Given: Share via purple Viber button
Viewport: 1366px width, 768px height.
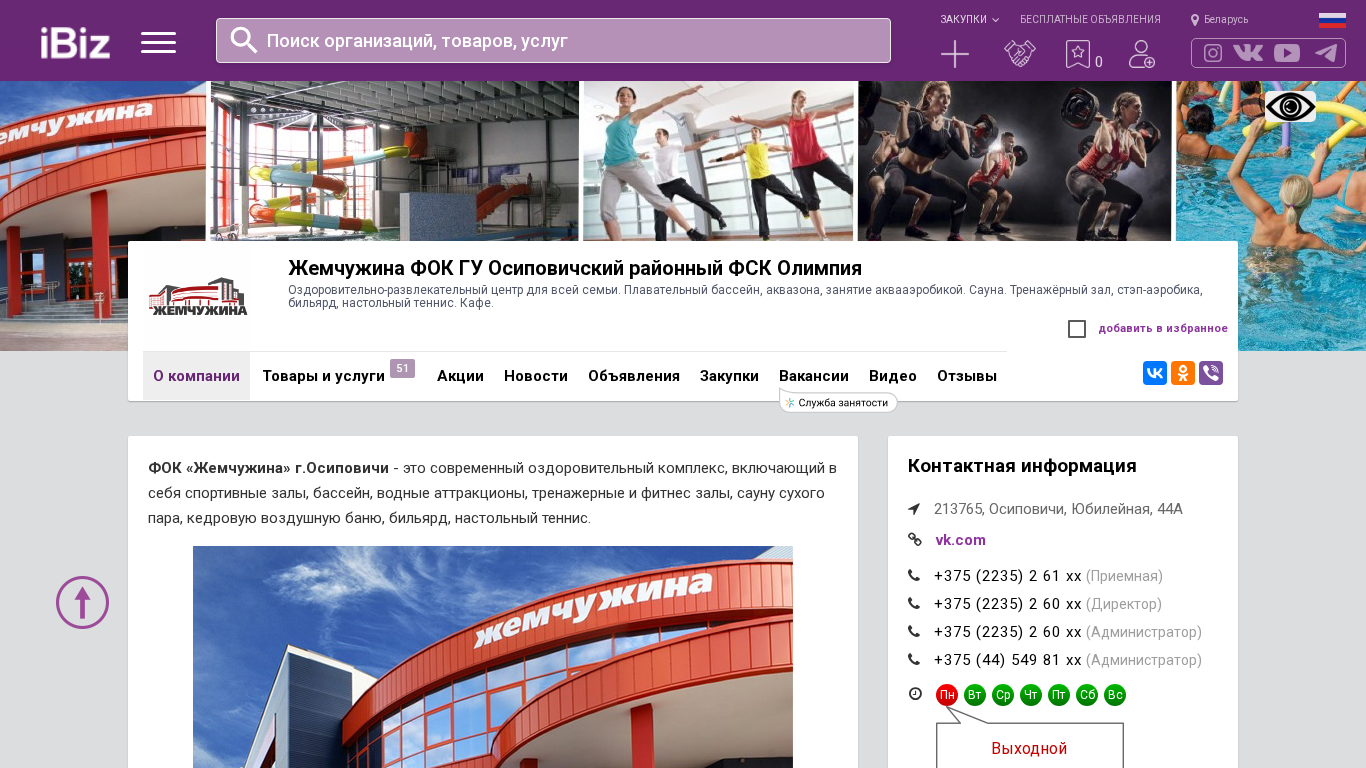Looking at the screenshot, I should point(1211,373).
